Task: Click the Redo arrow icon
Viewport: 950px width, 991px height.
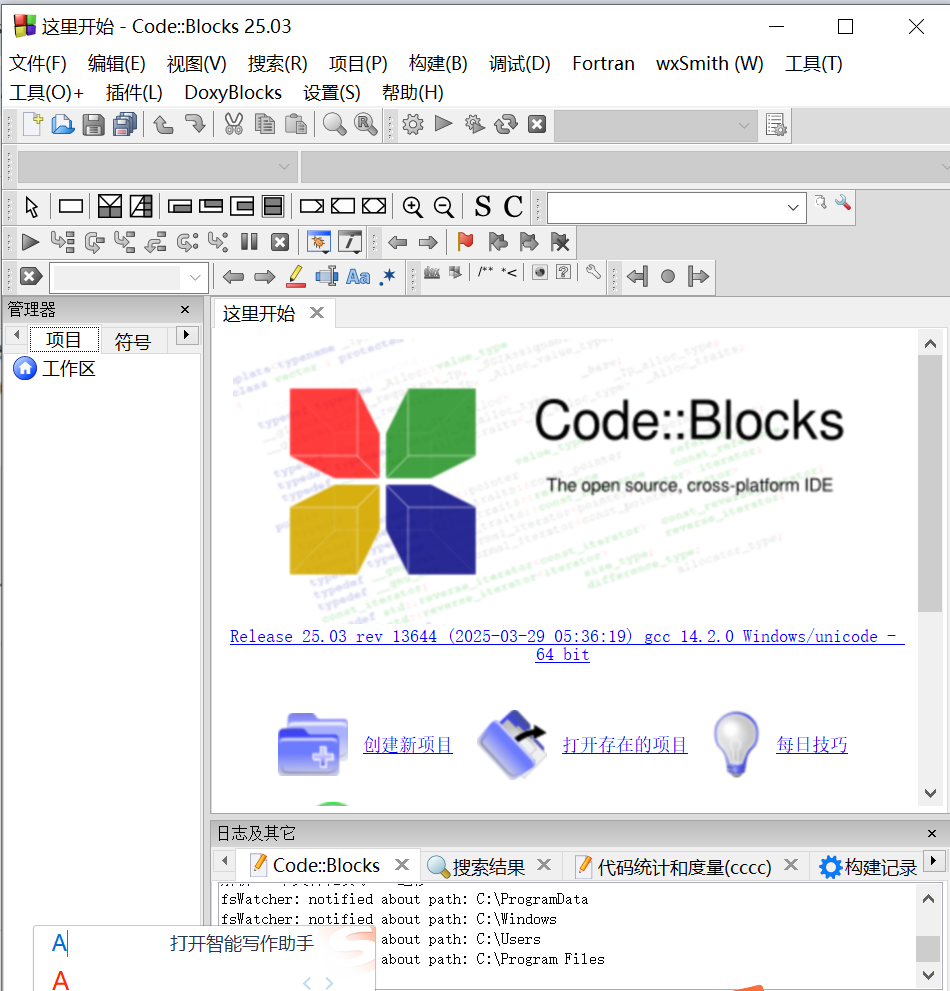Action: (x=195, y=125)
